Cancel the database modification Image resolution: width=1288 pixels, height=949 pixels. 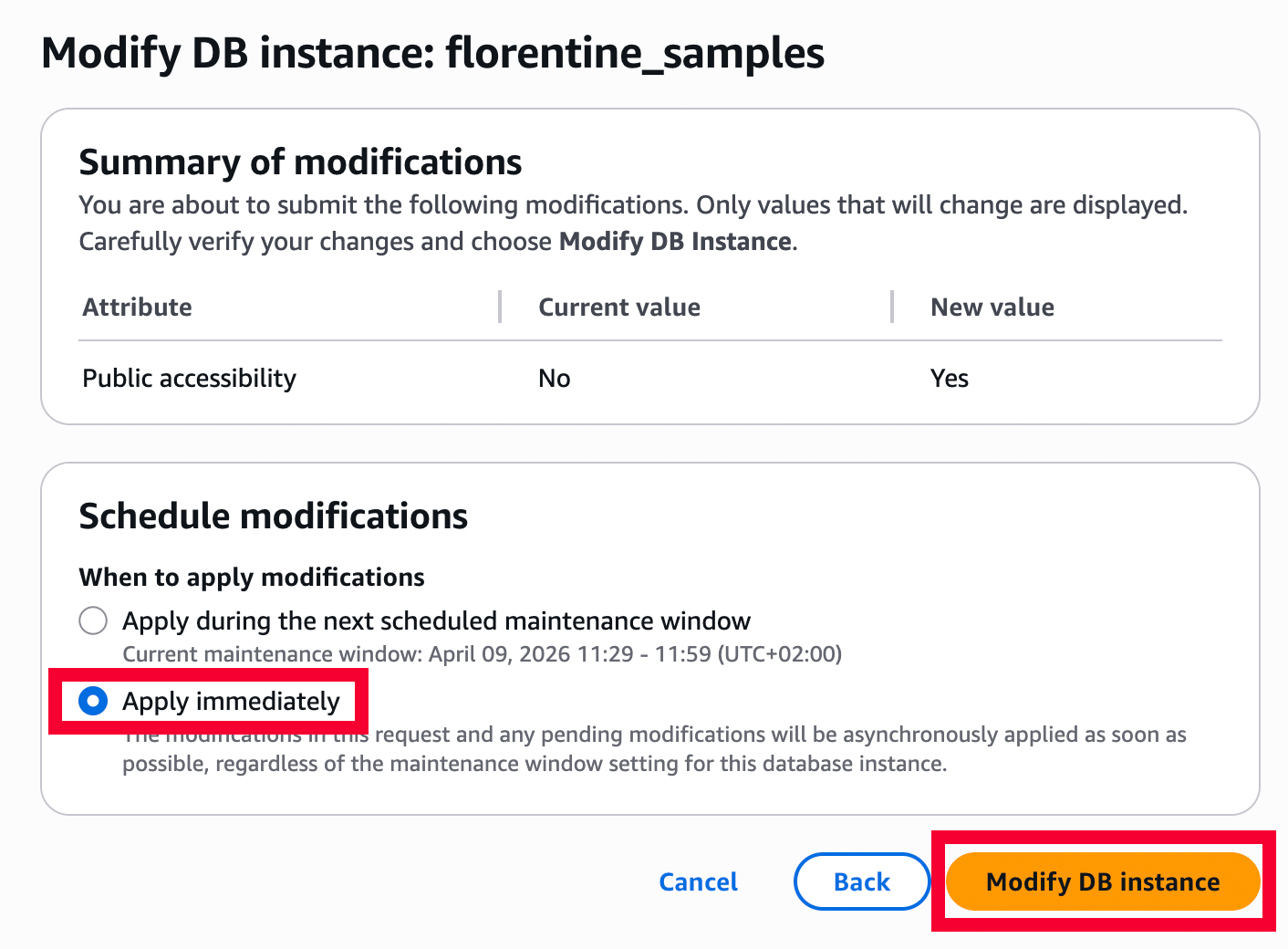[698, 881]
